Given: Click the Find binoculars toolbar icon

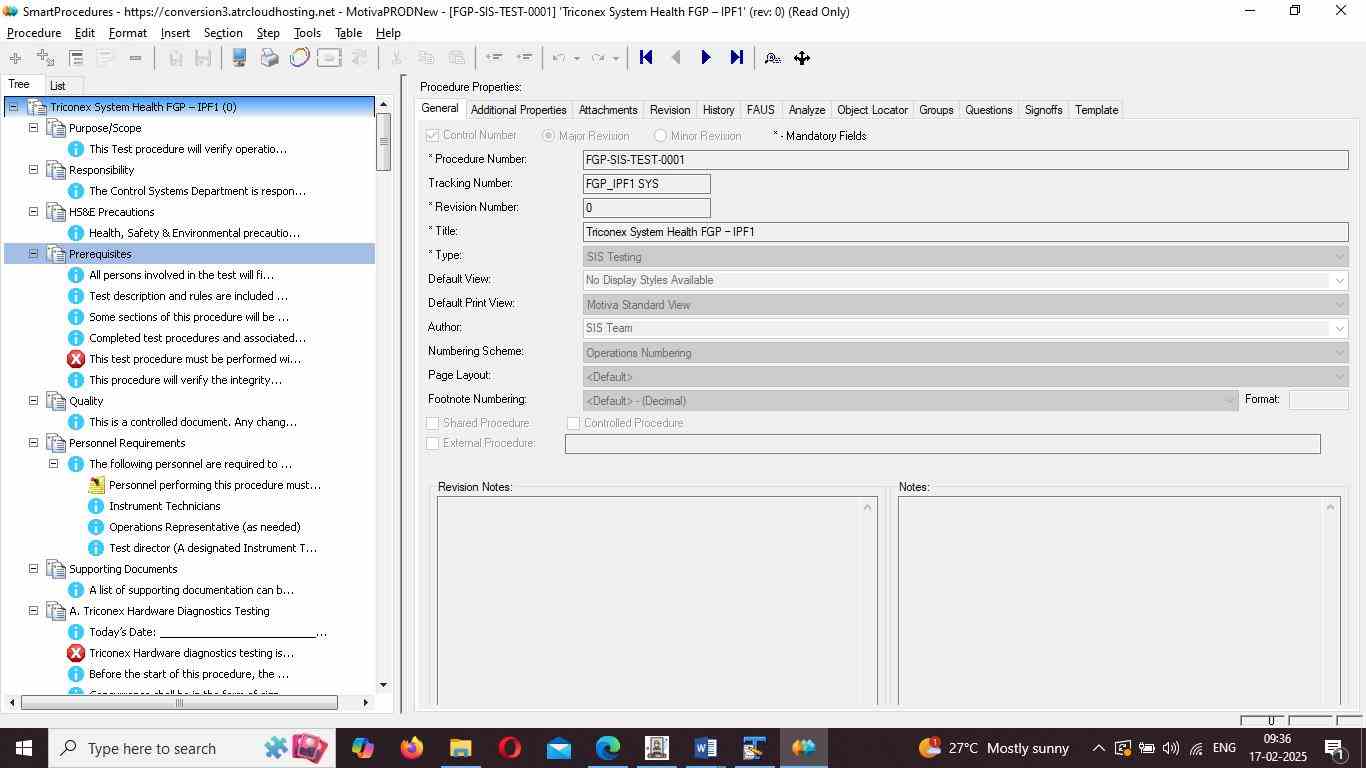Looking at the screenshot, I should point(772,58).
